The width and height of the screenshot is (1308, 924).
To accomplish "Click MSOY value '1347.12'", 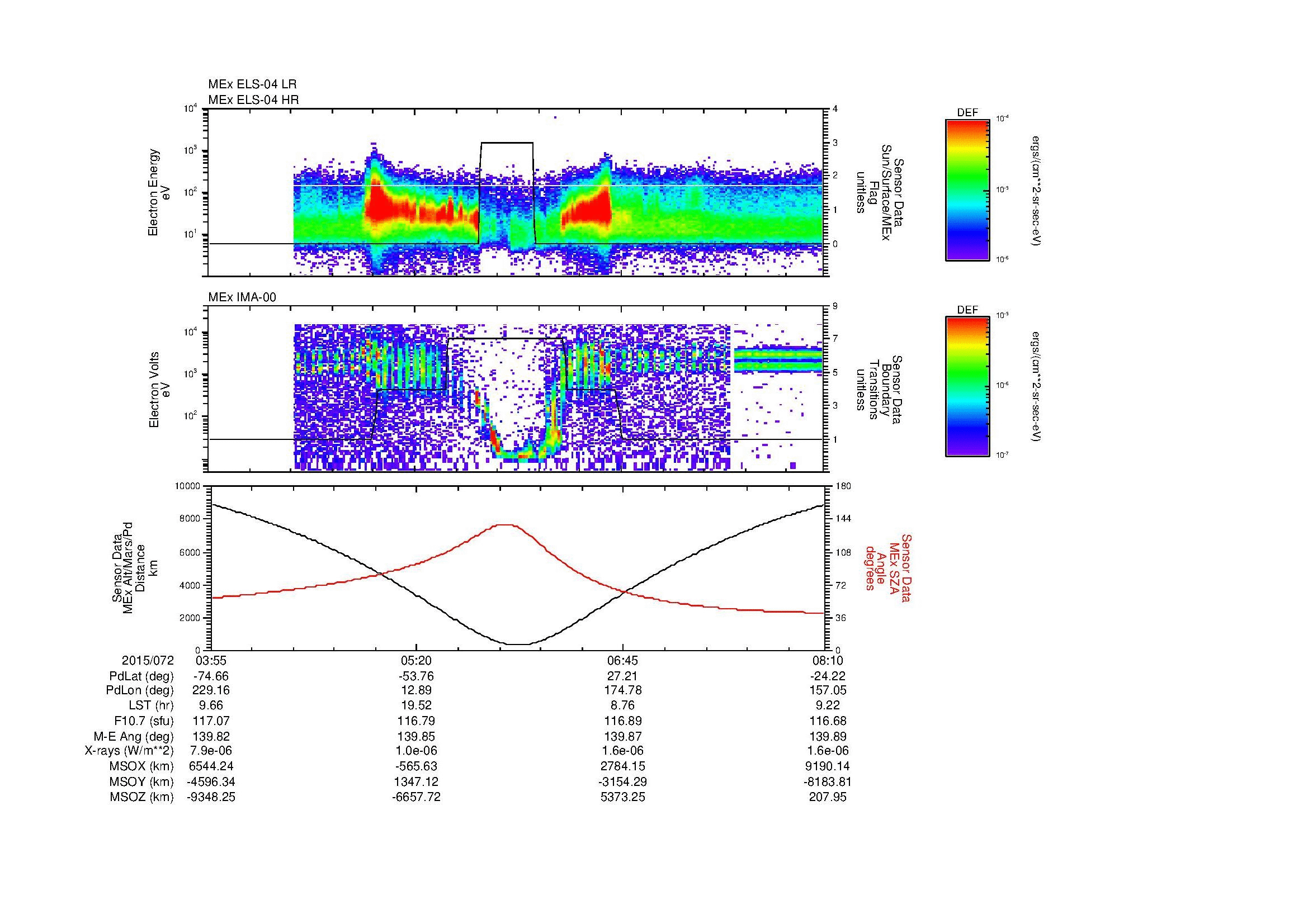I will click(417, 781).
